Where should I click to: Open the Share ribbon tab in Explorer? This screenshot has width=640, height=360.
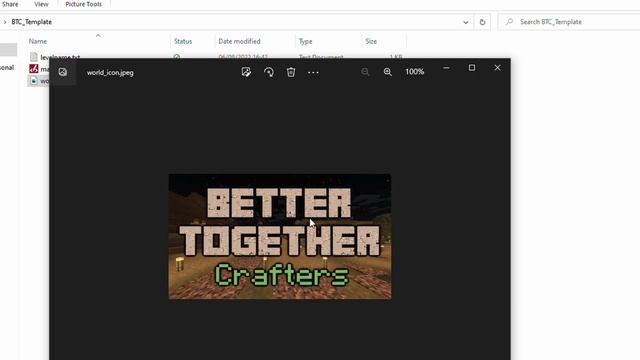click(x=9, y=4)
